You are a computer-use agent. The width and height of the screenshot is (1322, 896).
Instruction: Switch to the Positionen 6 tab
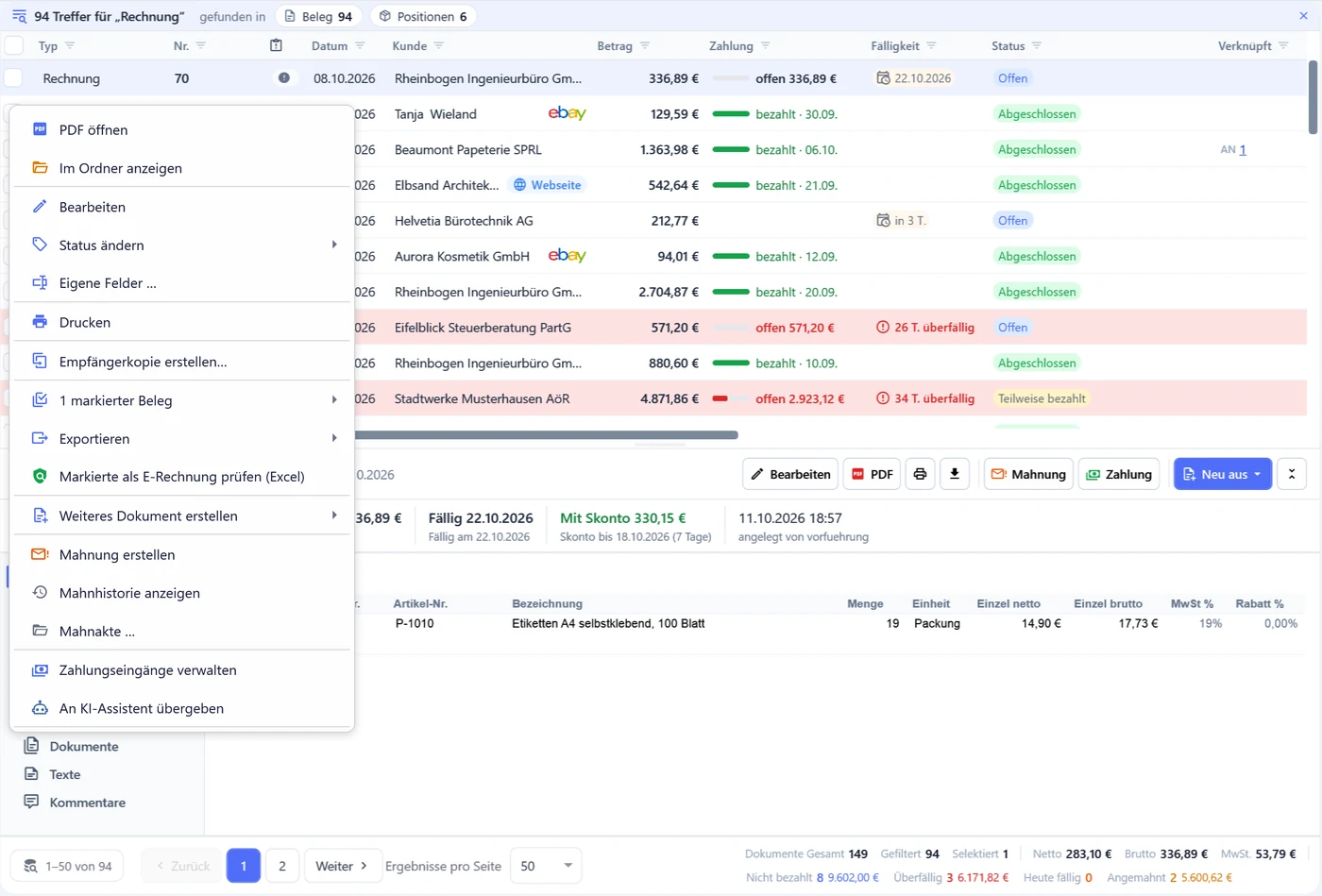click(423, 16)
